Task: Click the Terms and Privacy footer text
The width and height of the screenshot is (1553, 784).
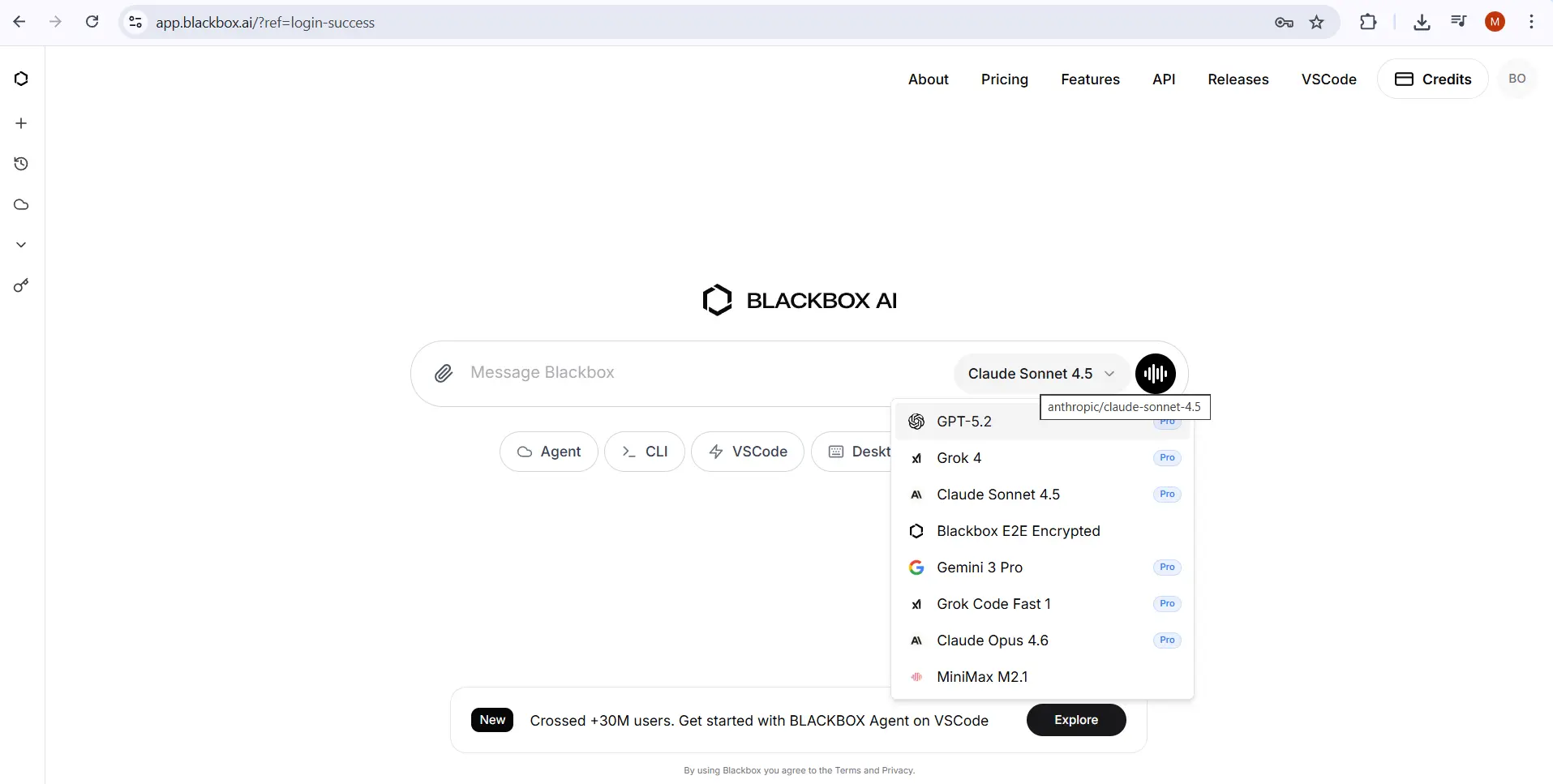Action: (874, 770)
